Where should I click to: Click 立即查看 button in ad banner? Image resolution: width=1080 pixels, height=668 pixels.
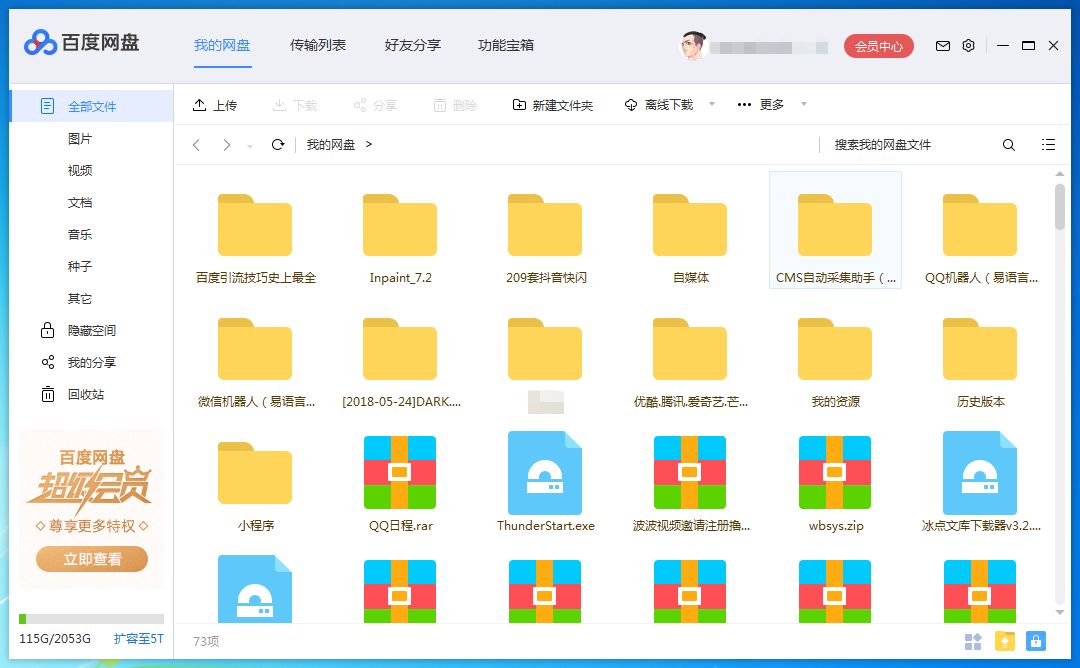point(92,559)
